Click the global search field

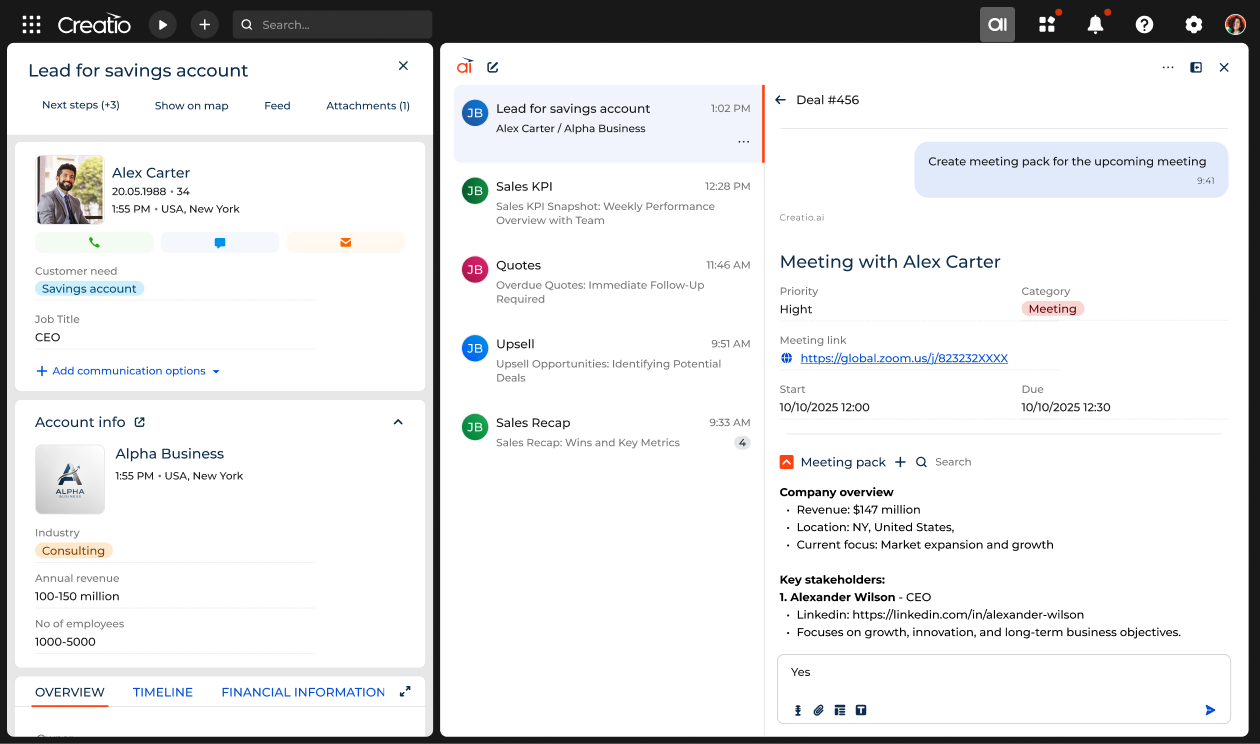click(x=332, y=25)
